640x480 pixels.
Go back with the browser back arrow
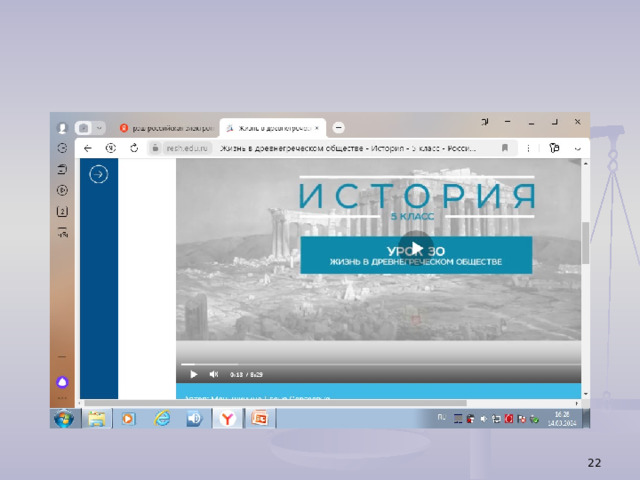88,148
